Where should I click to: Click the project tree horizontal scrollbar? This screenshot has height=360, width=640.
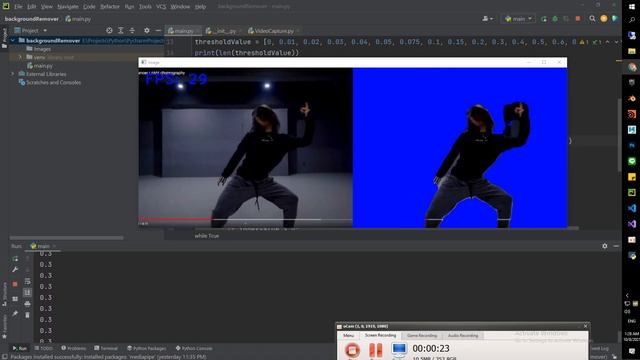coord(66,238)
